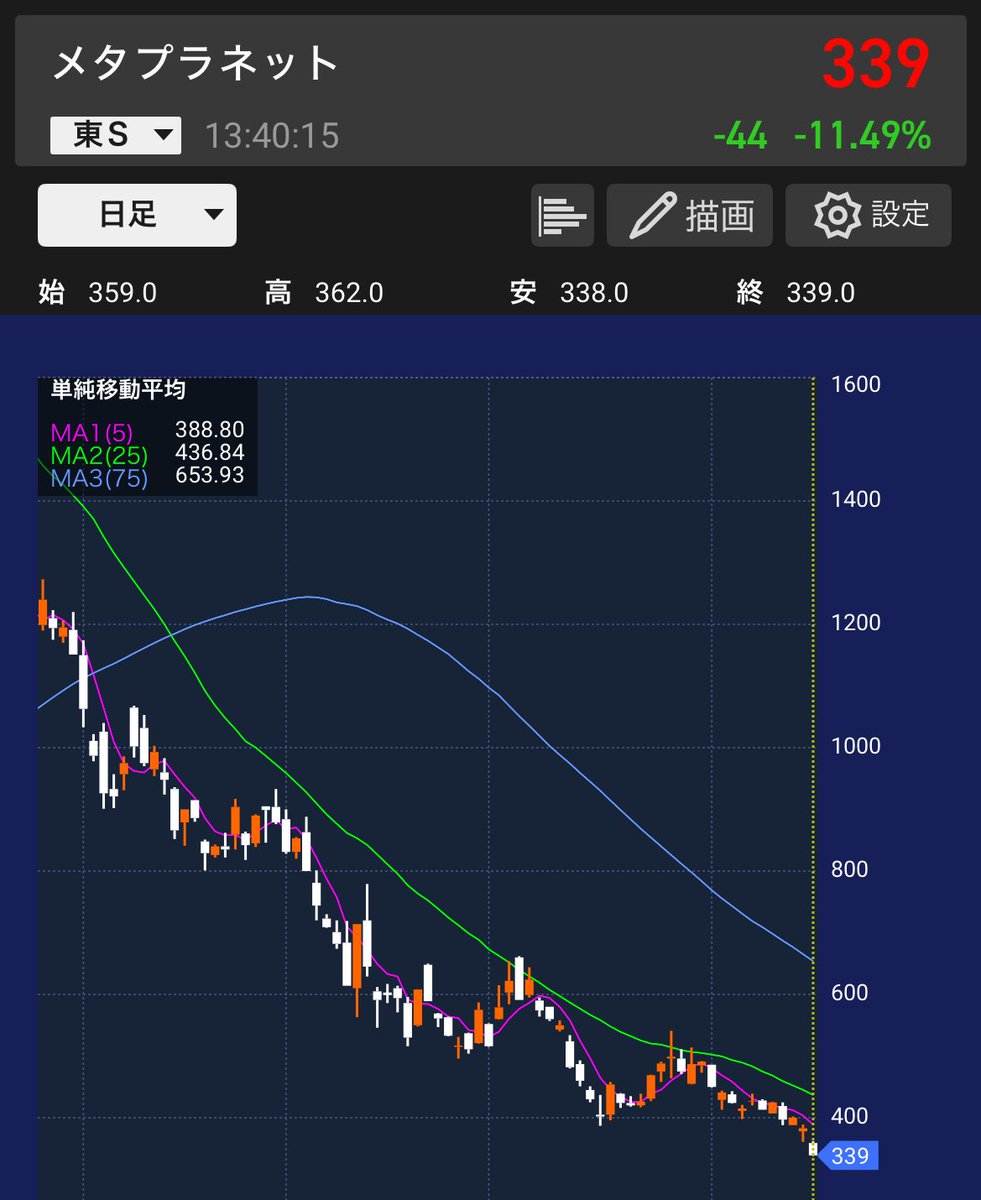This screenshot has width=981, height=1200.
Task: Click the 始 359.0 opening price
Action: (x=97, y=293)
